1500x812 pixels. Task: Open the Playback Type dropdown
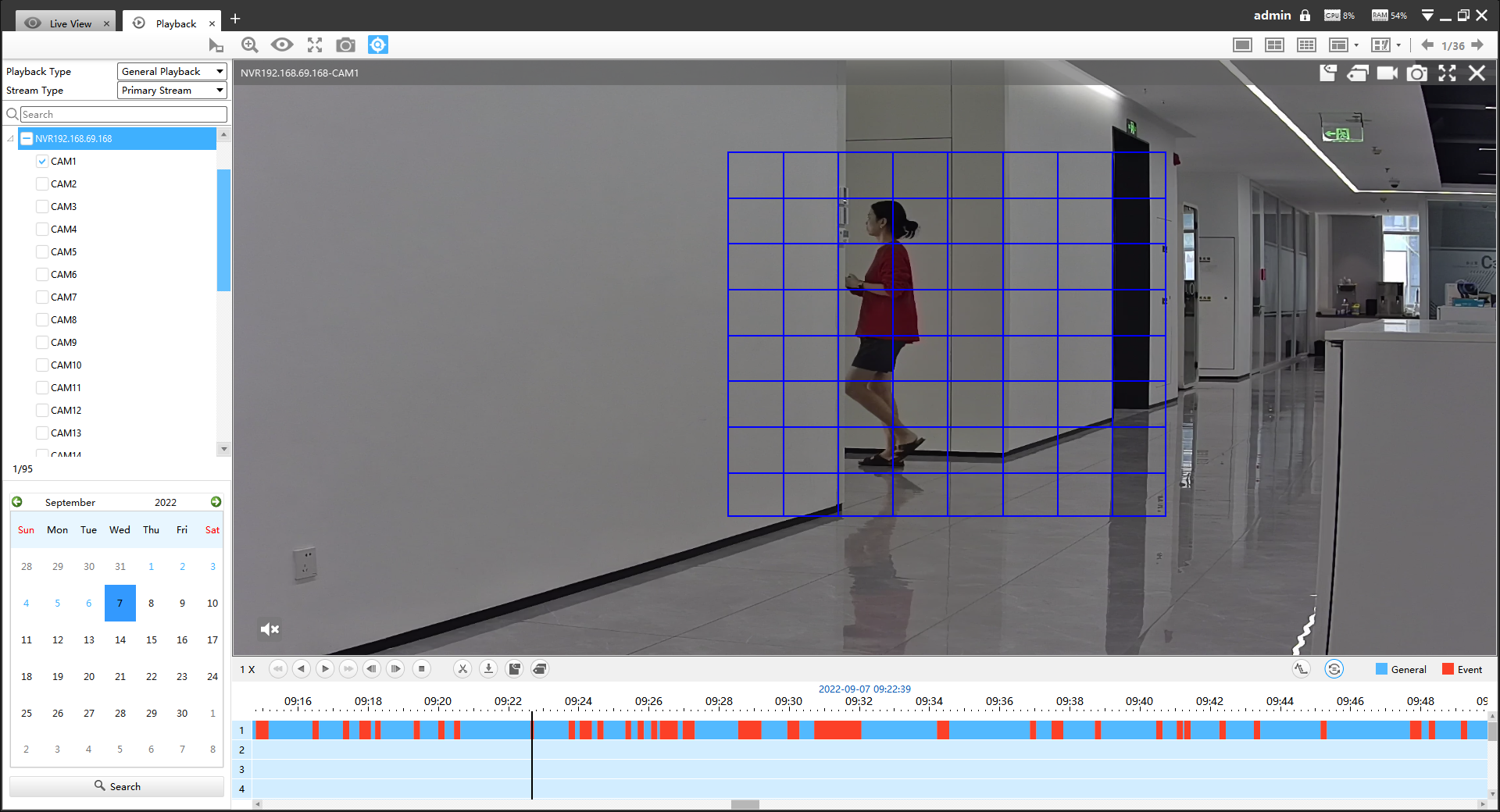click(172, 71)
